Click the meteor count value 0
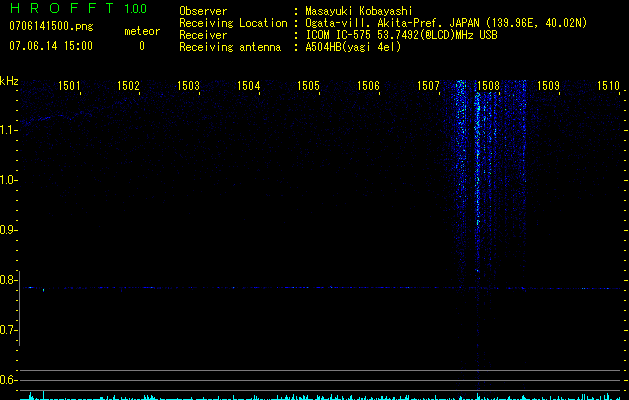 click(142, 46)
